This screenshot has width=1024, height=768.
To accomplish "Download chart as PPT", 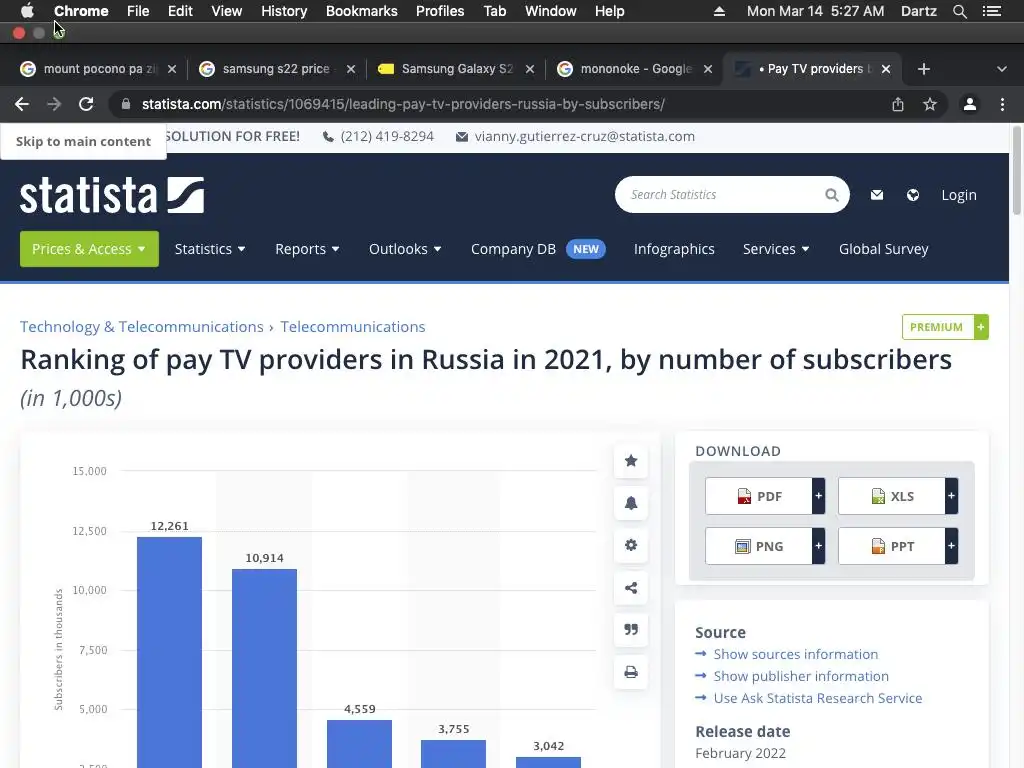I will coord(892,546).
